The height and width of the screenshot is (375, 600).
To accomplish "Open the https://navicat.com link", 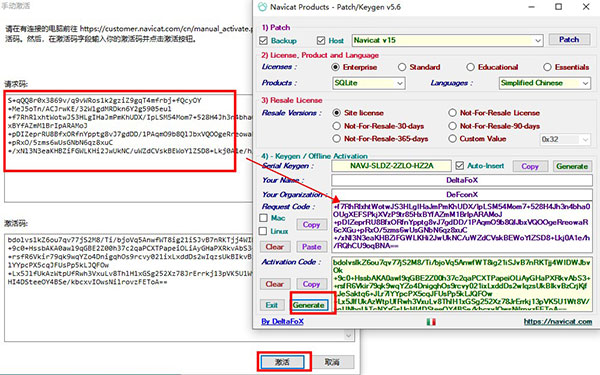I will (558, 322).
